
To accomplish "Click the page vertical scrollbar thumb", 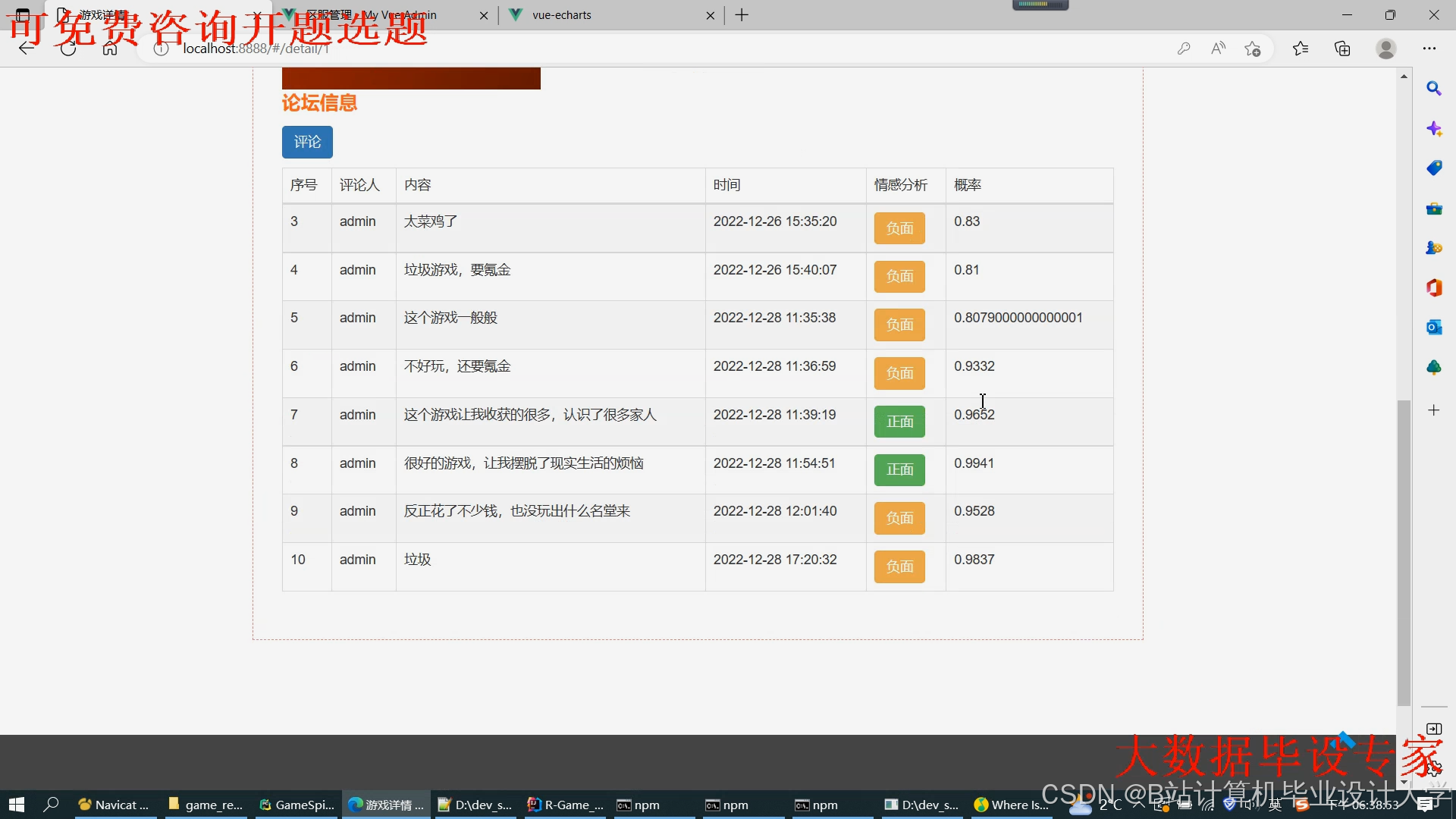I will (1404, 554).
